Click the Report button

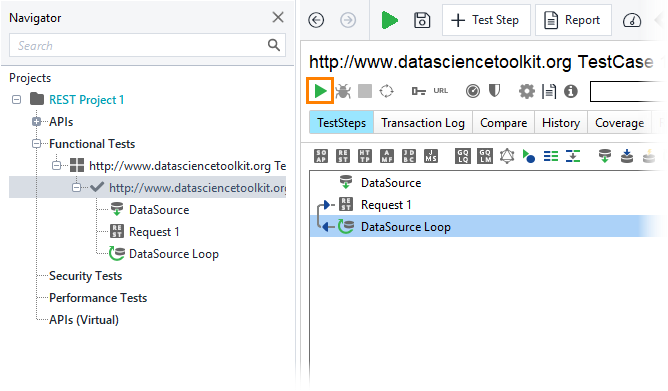pyautogui.click(x=573, y=20)
